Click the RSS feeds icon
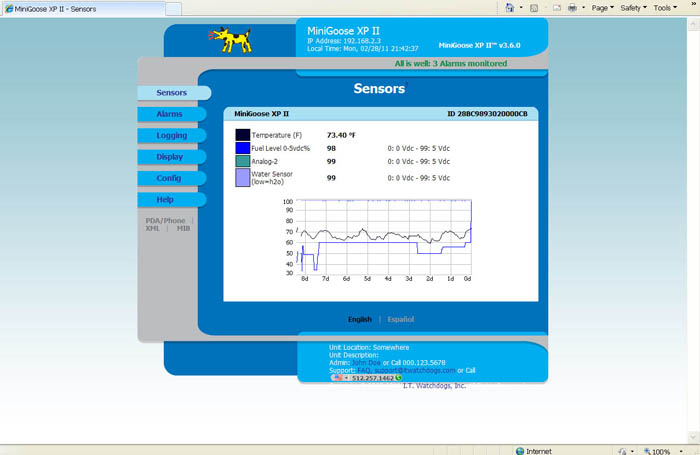Viewport: 700px width, 455px height. pos(533,8)
